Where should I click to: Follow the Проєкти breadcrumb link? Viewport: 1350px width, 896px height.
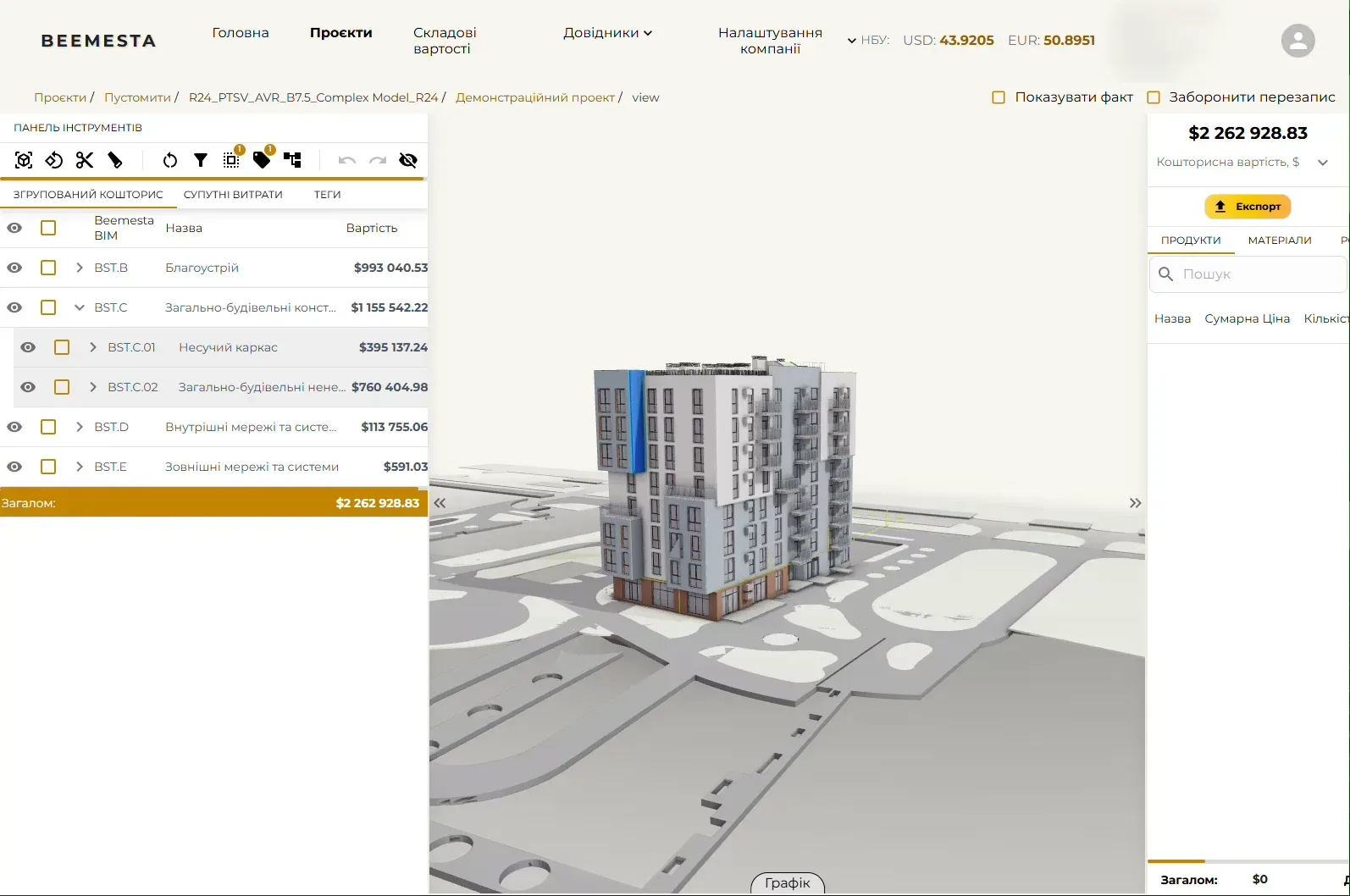click(60, 97)
